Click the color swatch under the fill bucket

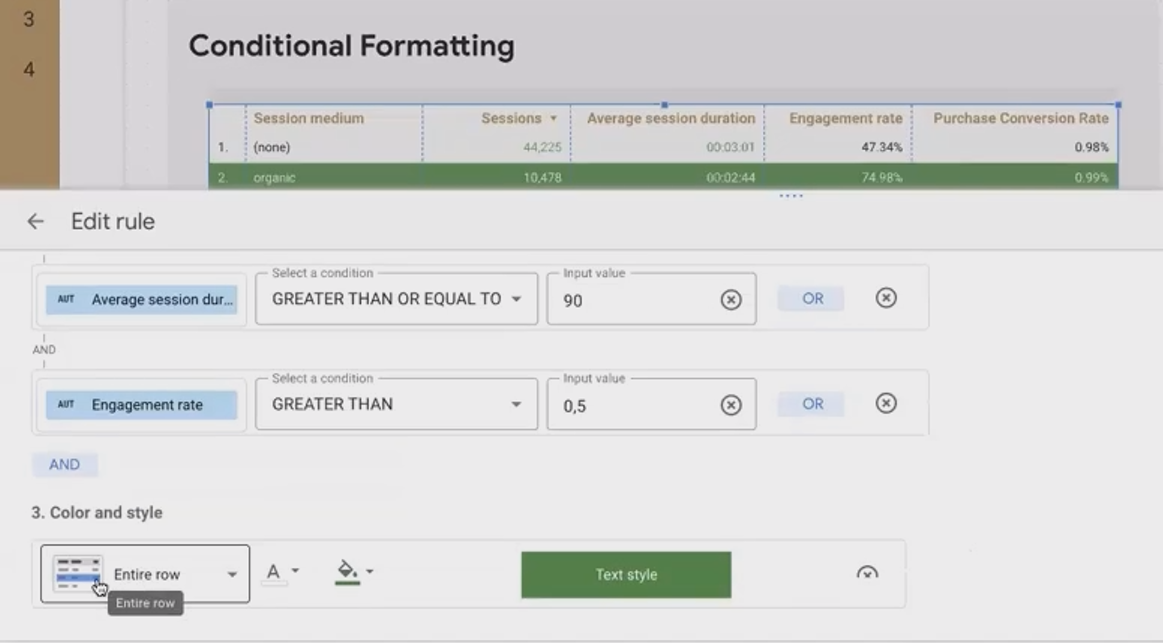(350, 582)
